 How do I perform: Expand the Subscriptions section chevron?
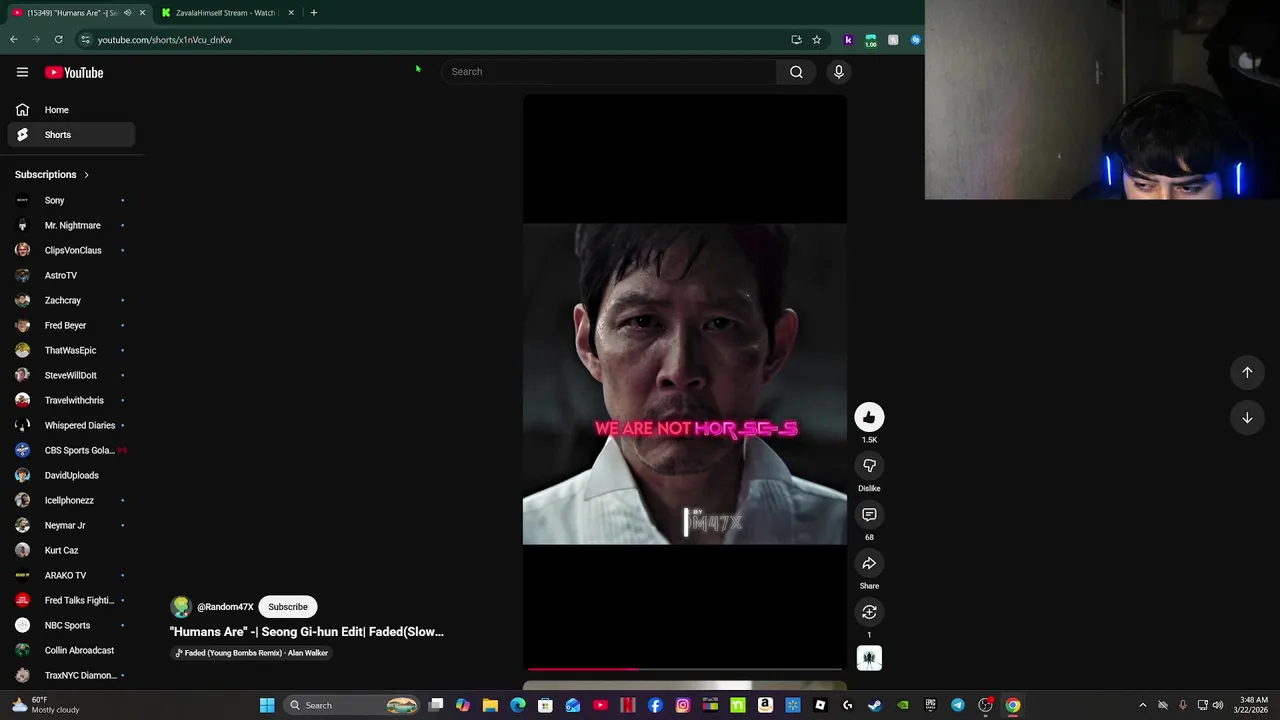[86, 175]
